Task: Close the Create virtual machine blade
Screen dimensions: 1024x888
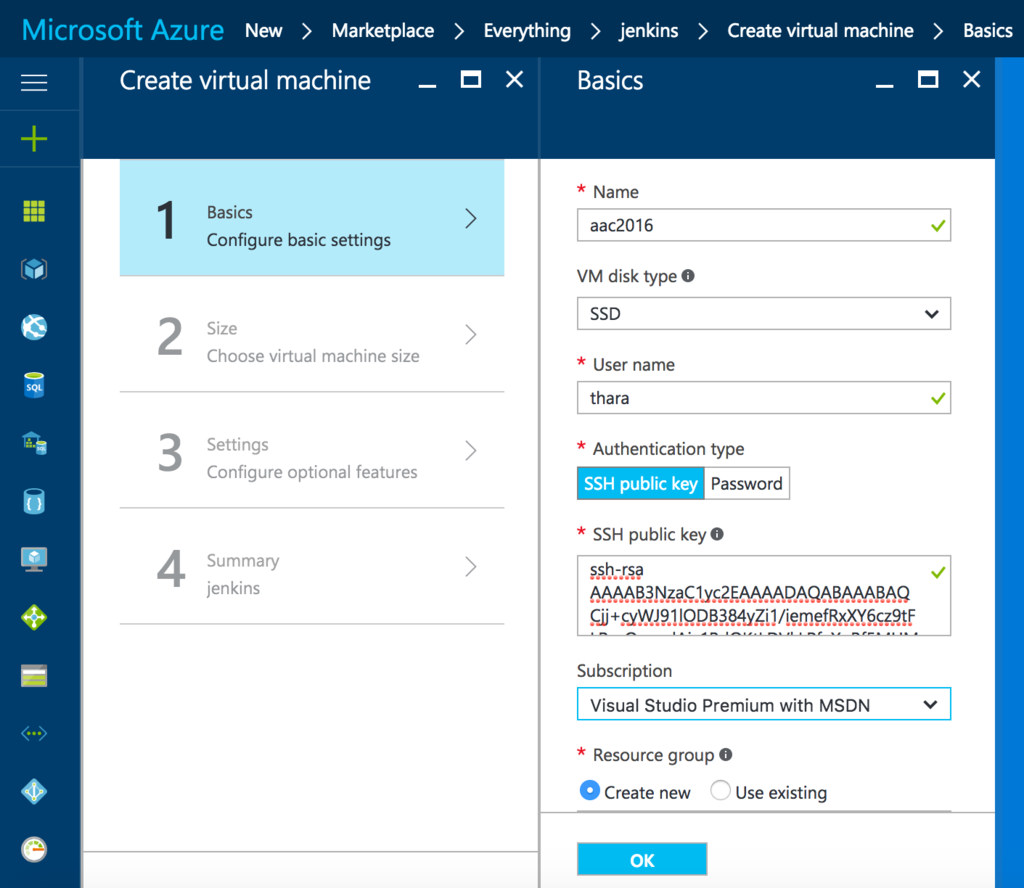Action: pyautogui.click(x=515, y=80)
